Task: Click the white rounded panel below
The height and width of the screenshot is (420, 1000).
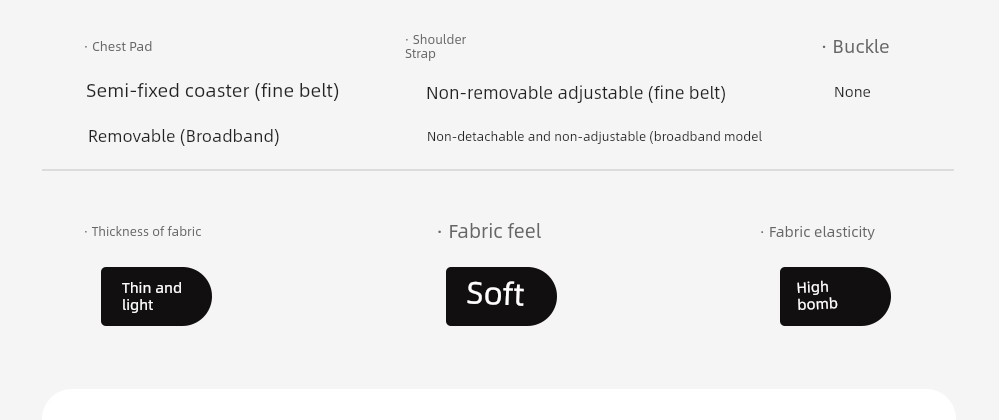Action: point(499,405)
